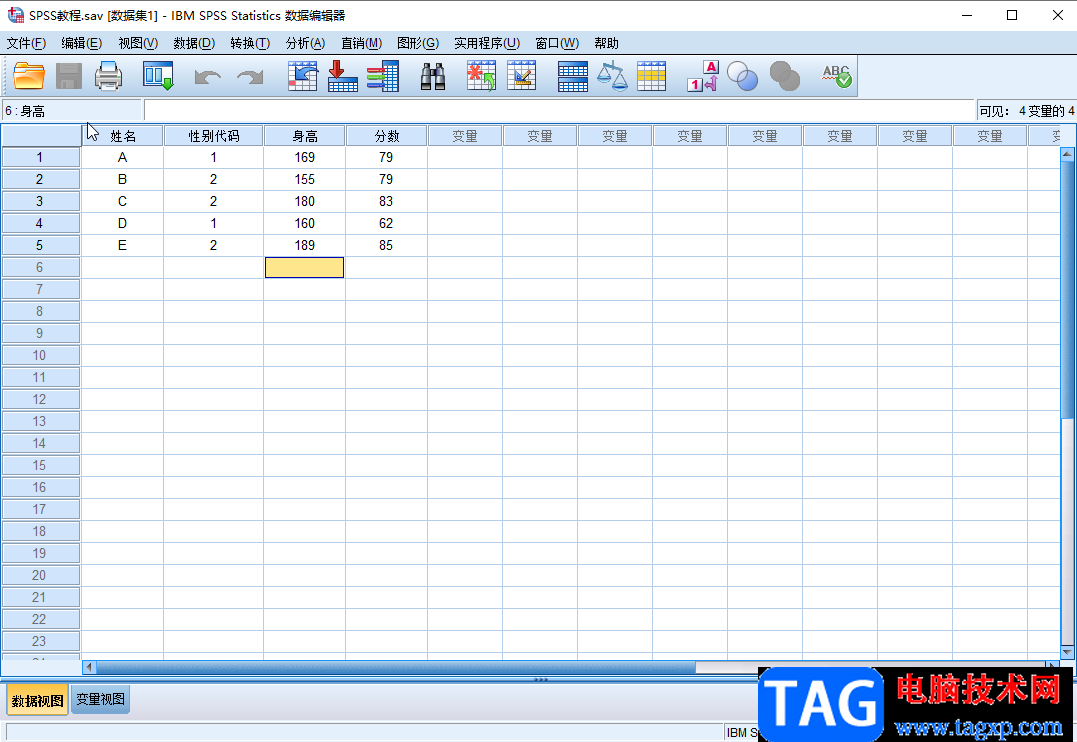The width and height of the screenshot is (1077, 742).
Task: Open the 窗口(W) menu
Action: coord(557,43)
